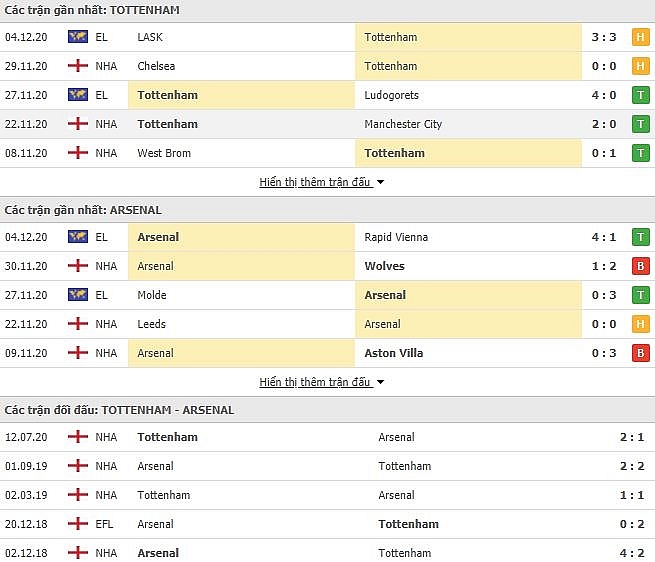Click the H result badge for LASK match
This screenshot has height=562, width=655.
point(640,37)
